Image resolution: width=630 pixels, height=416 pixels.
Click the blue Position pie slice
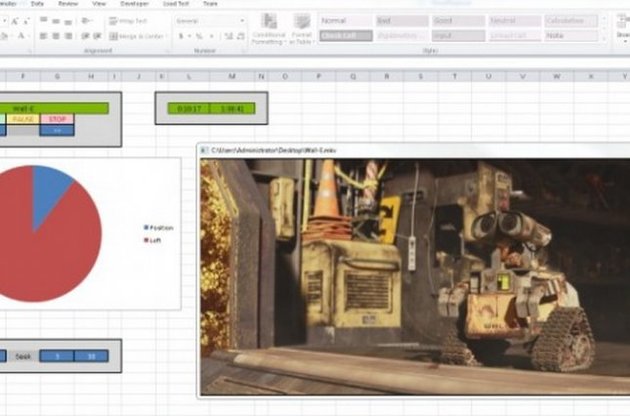52,188
